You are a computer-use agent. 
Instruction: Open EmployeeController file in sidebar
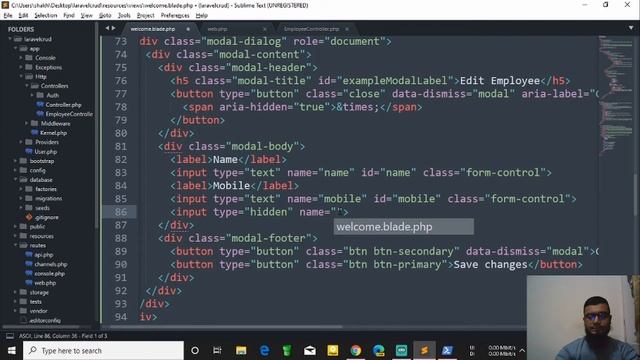tap(69, 114)
